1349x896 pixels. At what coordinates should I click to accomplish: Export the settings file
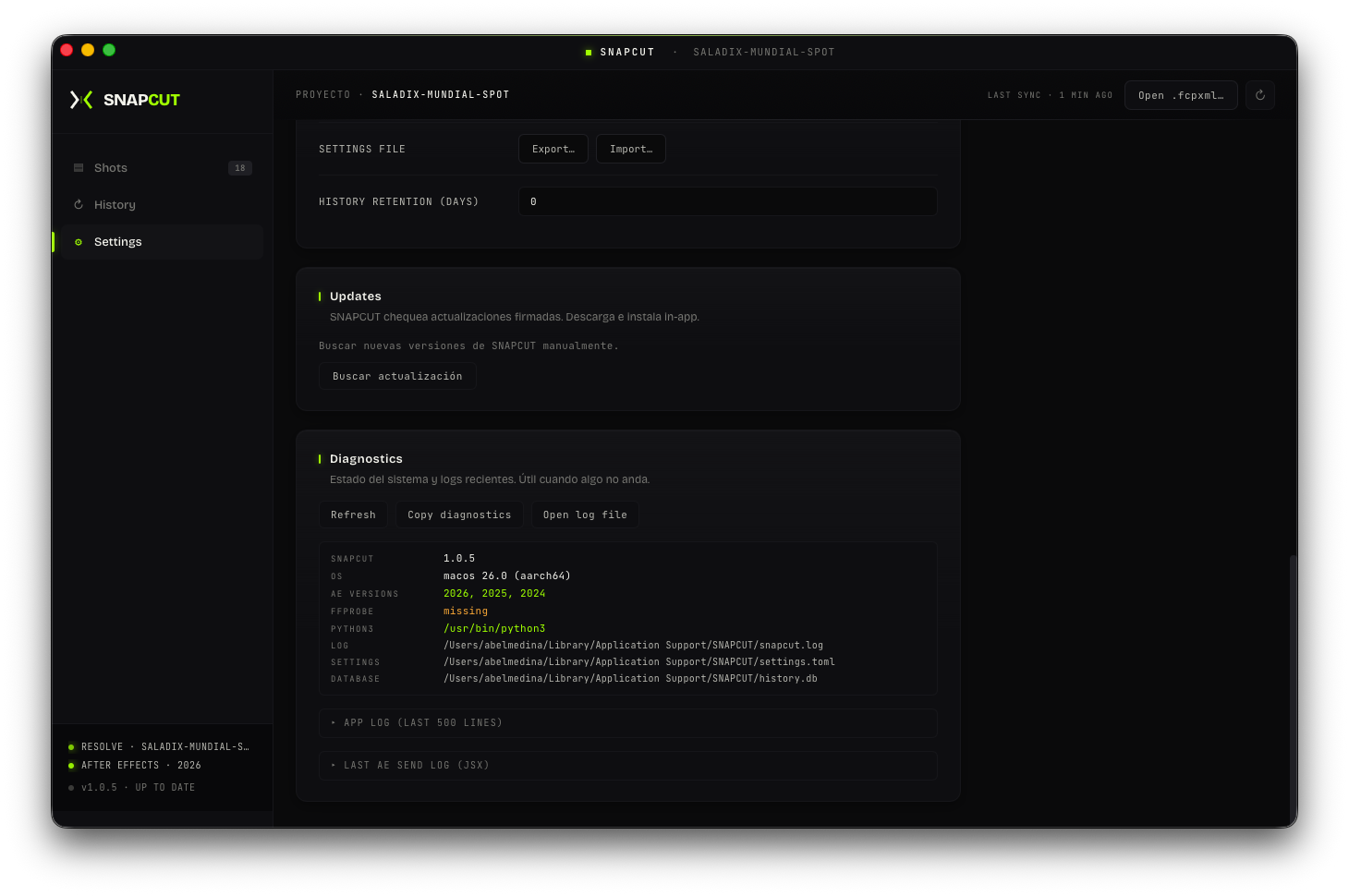point(553,149)
